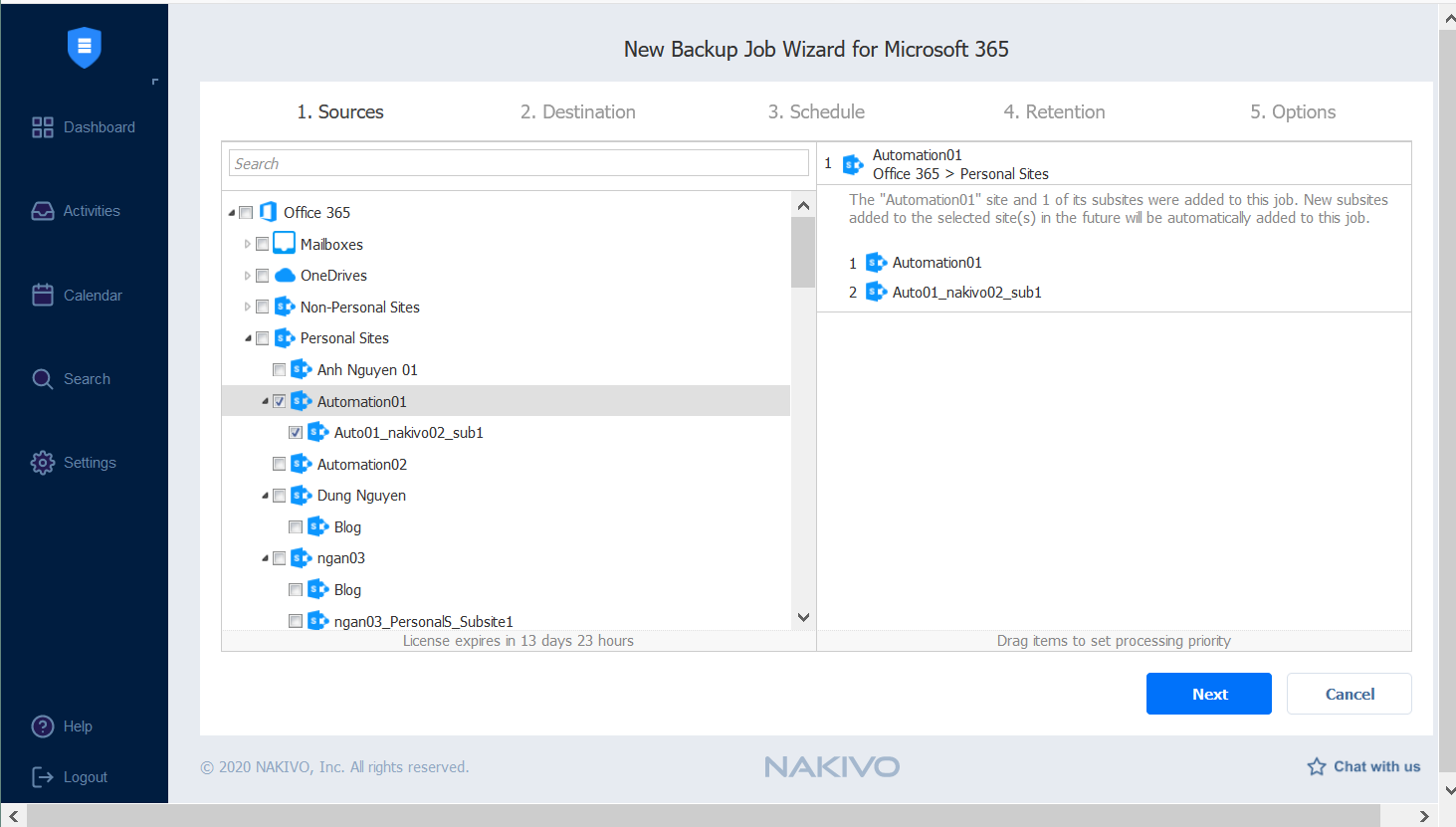Select Auto01_nakivo02_sub1 text in right panel
The image size is (1456, 827).
966,293
